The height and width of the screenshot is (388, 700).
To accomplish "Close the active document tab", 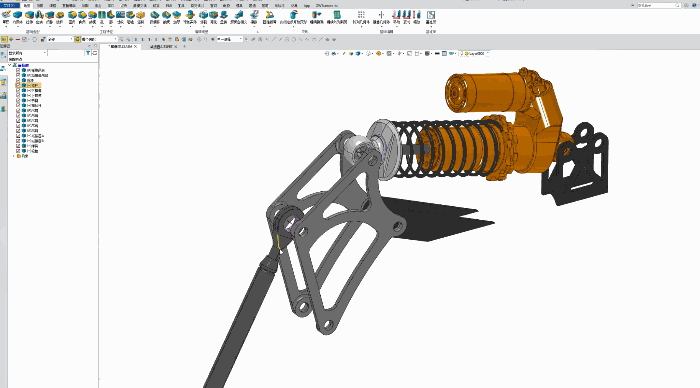I will pos(136,46).
